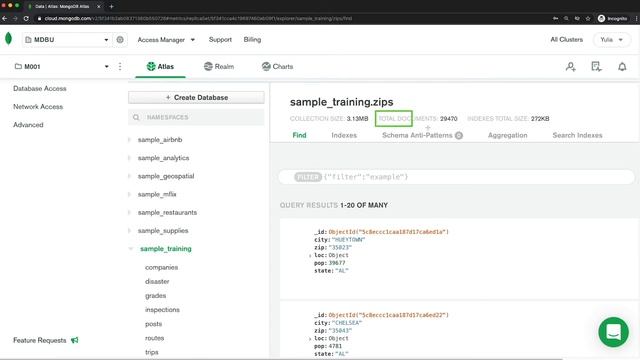
Task: Select the grades collection
Action: click(156, 296)
